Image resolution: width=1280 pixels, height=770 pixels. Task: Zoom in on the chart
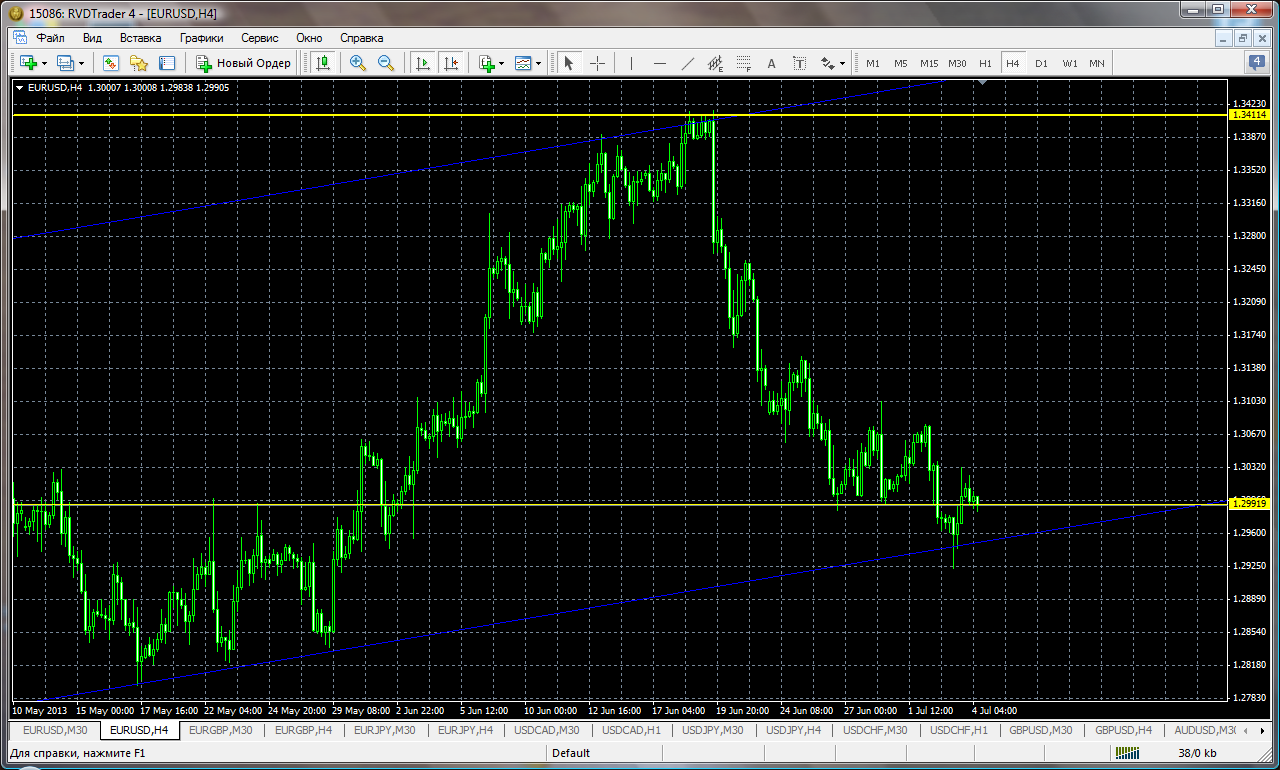357,63
